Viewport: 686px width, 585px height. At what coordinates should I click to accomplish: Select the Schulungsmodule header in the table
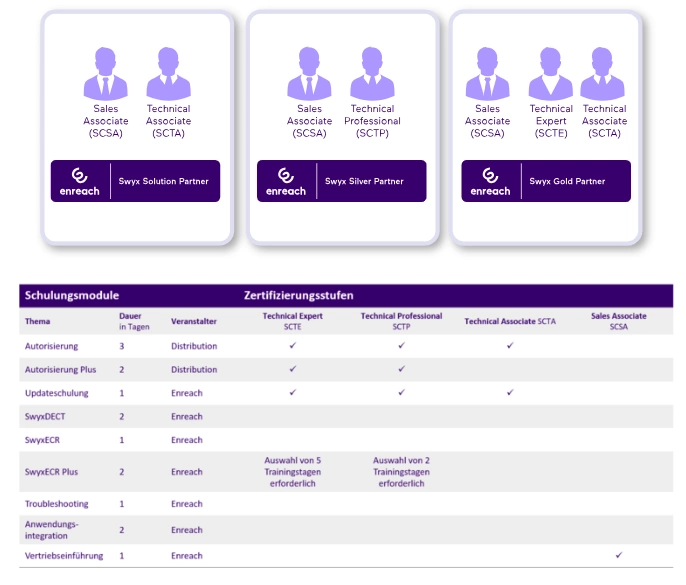[x=72, y=296]
